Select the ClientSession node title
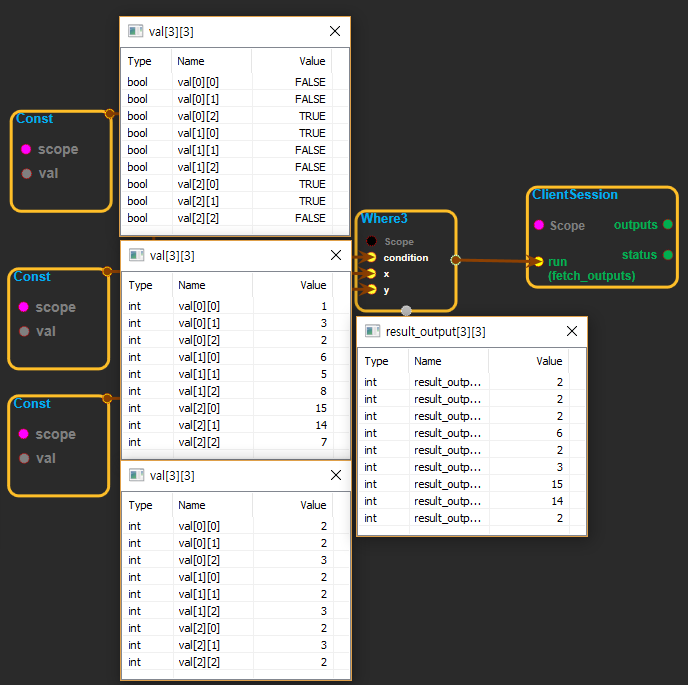The width and height of the screenshot is (688, 685). pos(574,195)
